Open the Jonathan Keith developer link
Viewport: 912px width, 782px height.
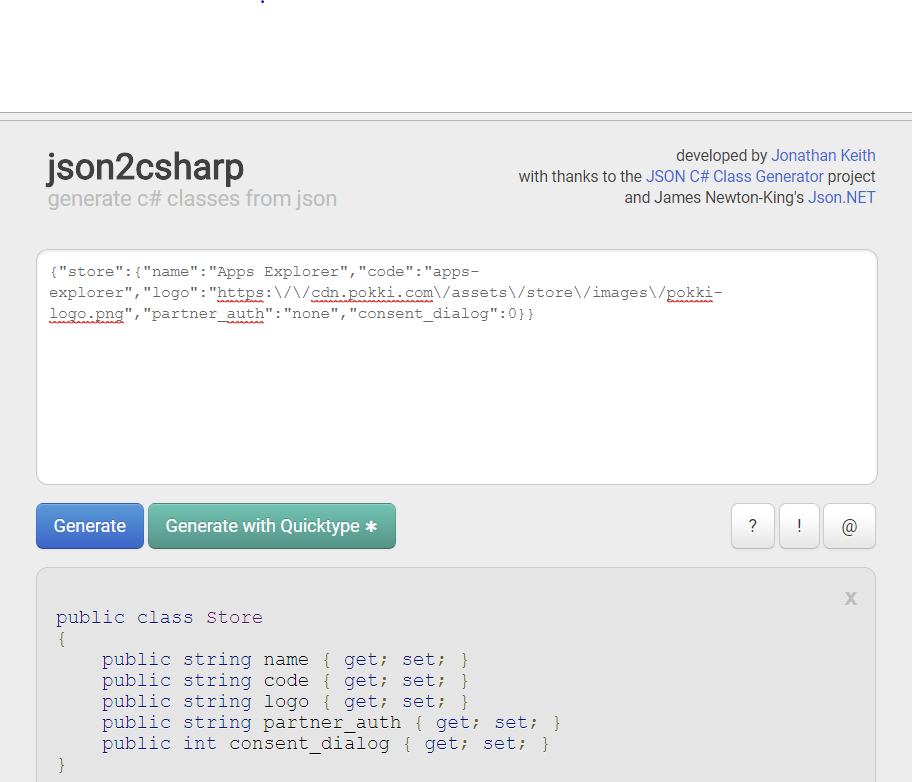[823, 155]
